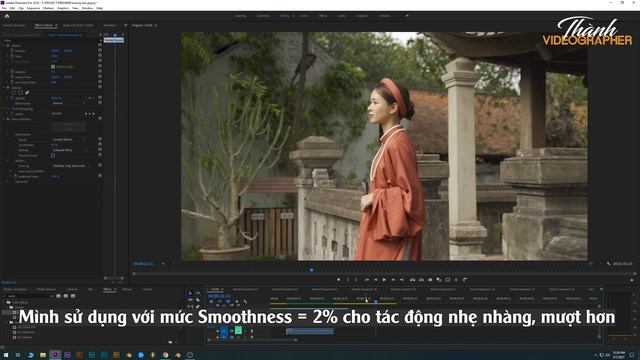Click the Warp Stabilizer Analyze button

69,124
